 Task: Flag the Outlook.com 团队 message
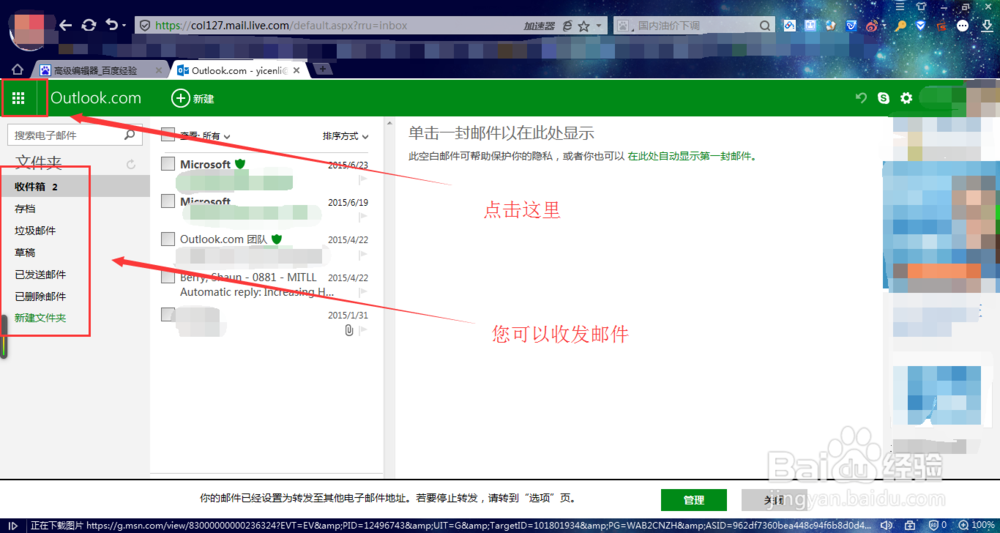(x=364, y=254)
